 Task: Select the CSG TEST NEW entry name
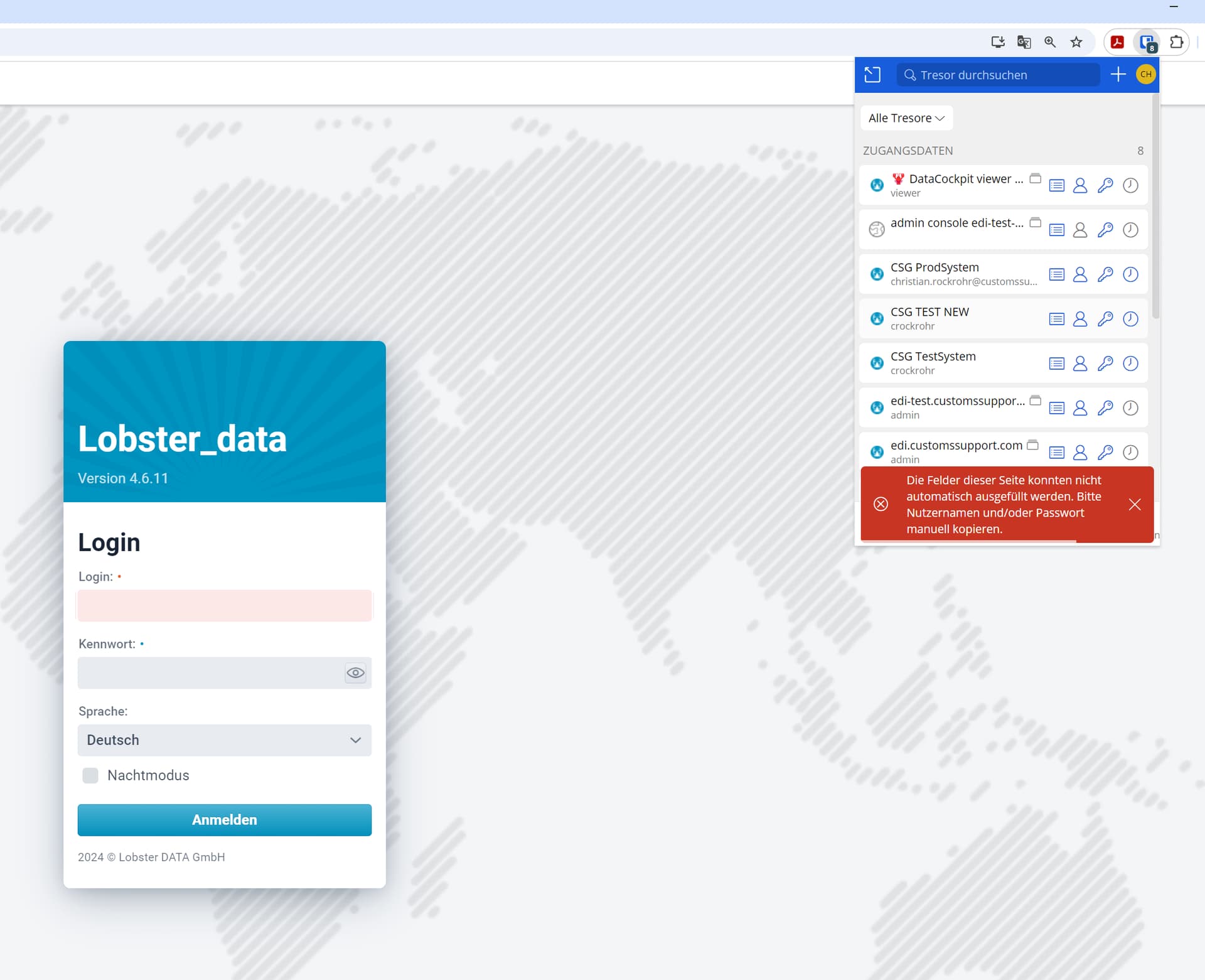tap(929, 313)
